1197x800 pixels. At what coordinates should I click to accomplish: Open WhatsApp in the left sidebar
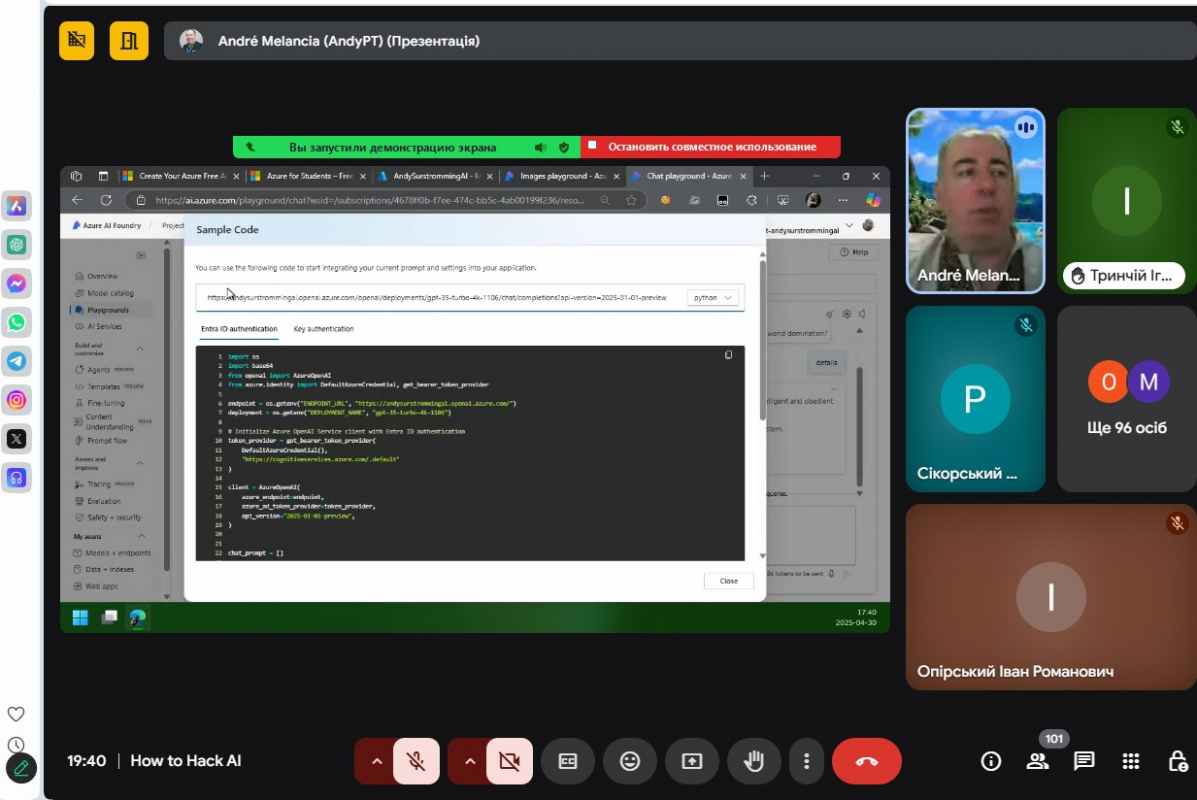pyautogui.click(x=17, y=322)
